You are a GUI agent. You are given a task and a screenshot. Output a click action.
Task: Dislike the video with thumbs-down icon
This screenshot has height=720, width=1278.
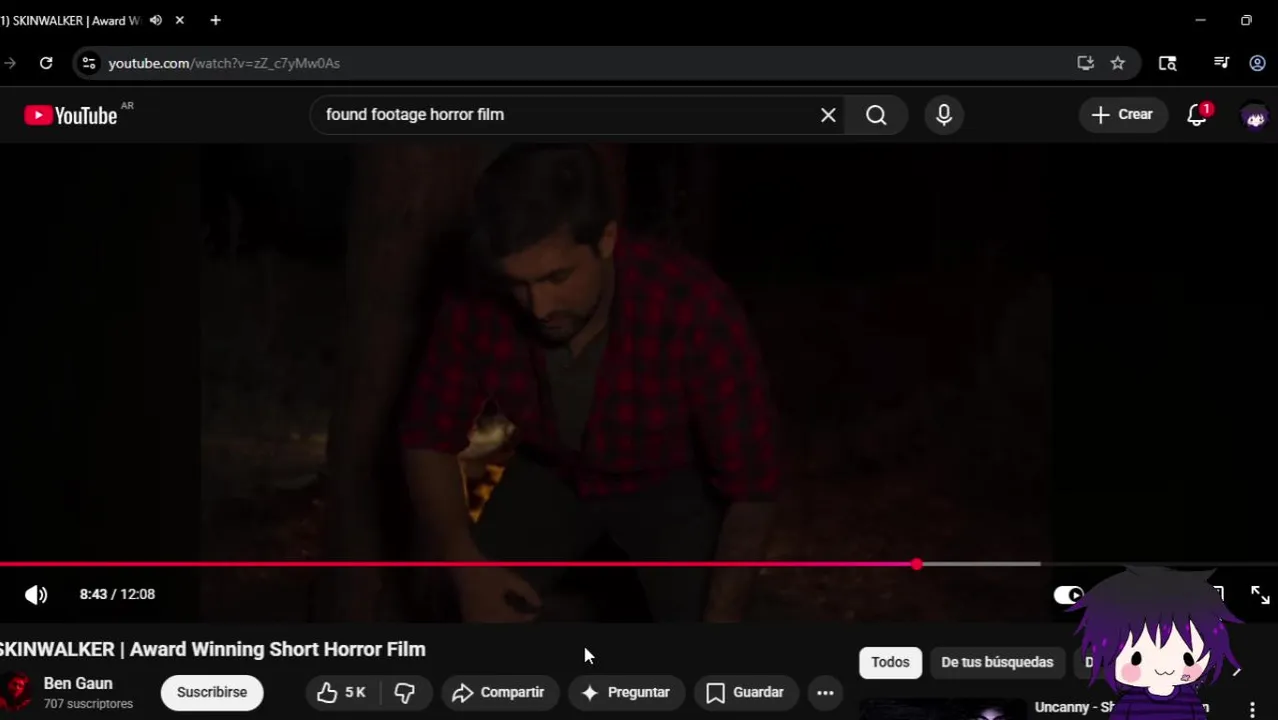point(405,692)
